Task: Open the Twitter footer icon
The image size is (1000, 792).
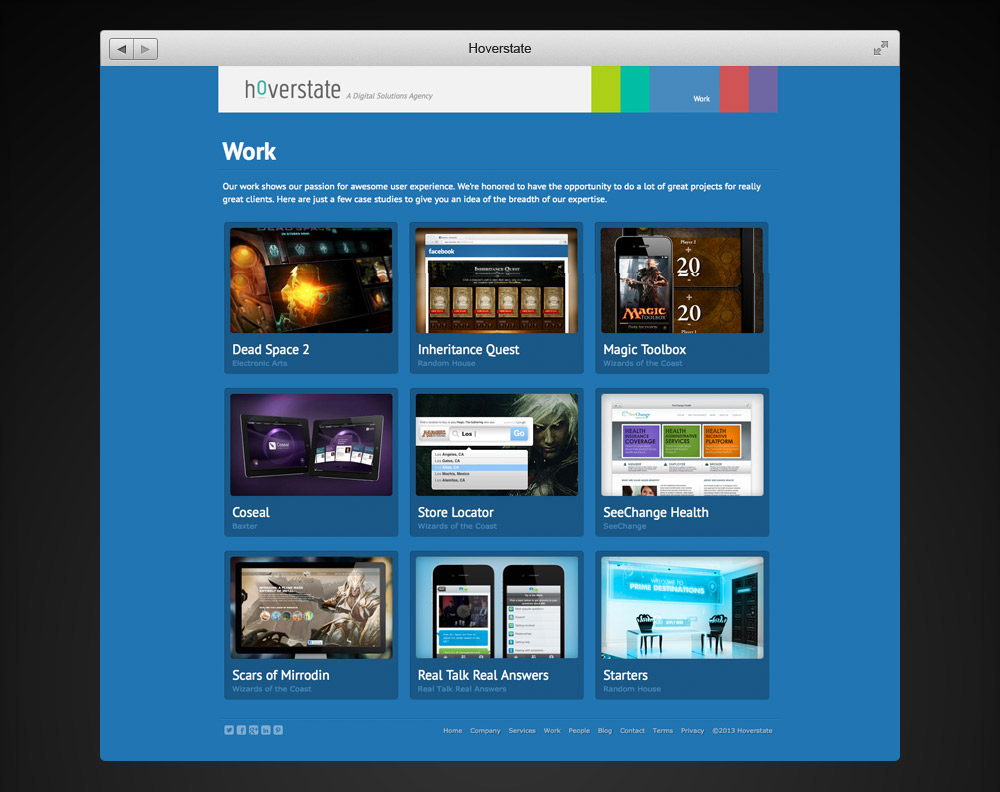Action: pyautogui.click(x=229, y=730)
